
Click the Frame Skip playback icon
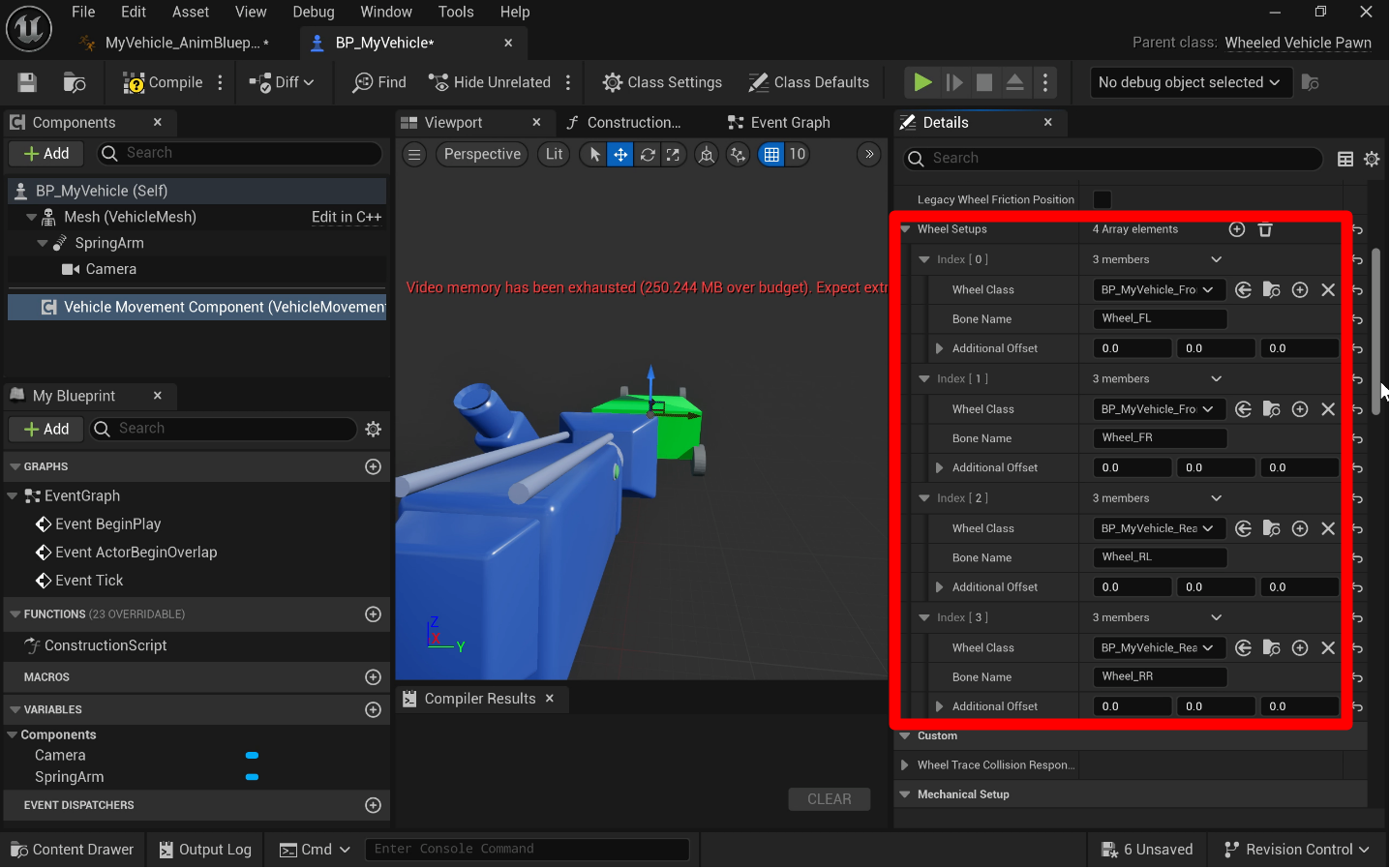[x=954, y=82]
